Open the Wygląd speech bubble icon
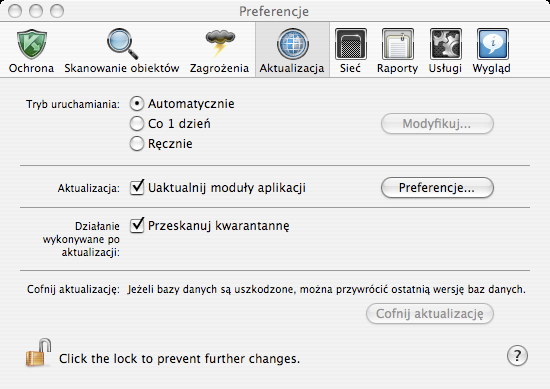 492,44
